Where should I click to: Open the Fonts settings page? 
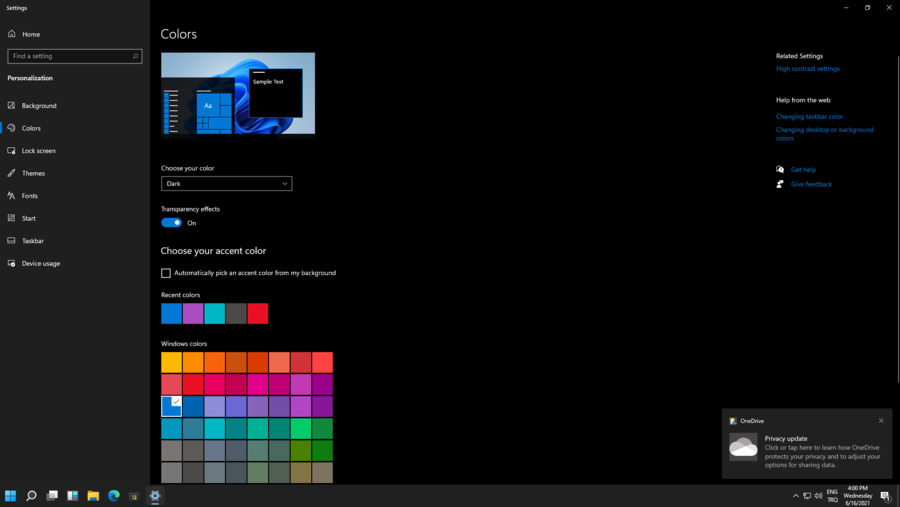tap(30, 196)
